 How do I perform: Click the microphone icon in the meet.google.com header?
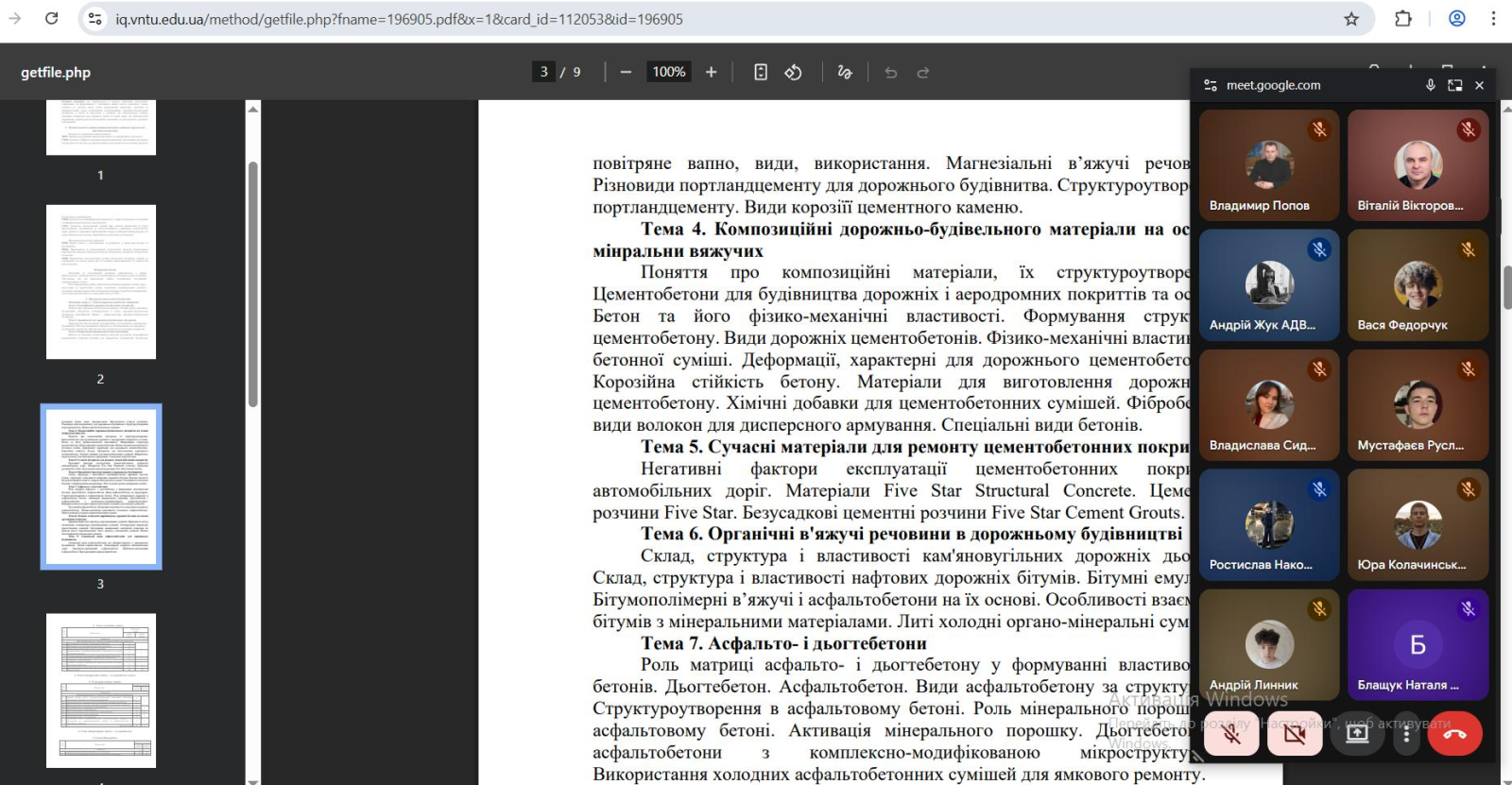point(1431,85)
